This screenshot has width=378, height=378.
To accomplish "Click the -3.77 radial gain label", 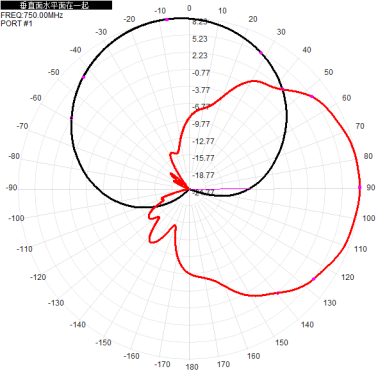I will (x=201, y=90).
